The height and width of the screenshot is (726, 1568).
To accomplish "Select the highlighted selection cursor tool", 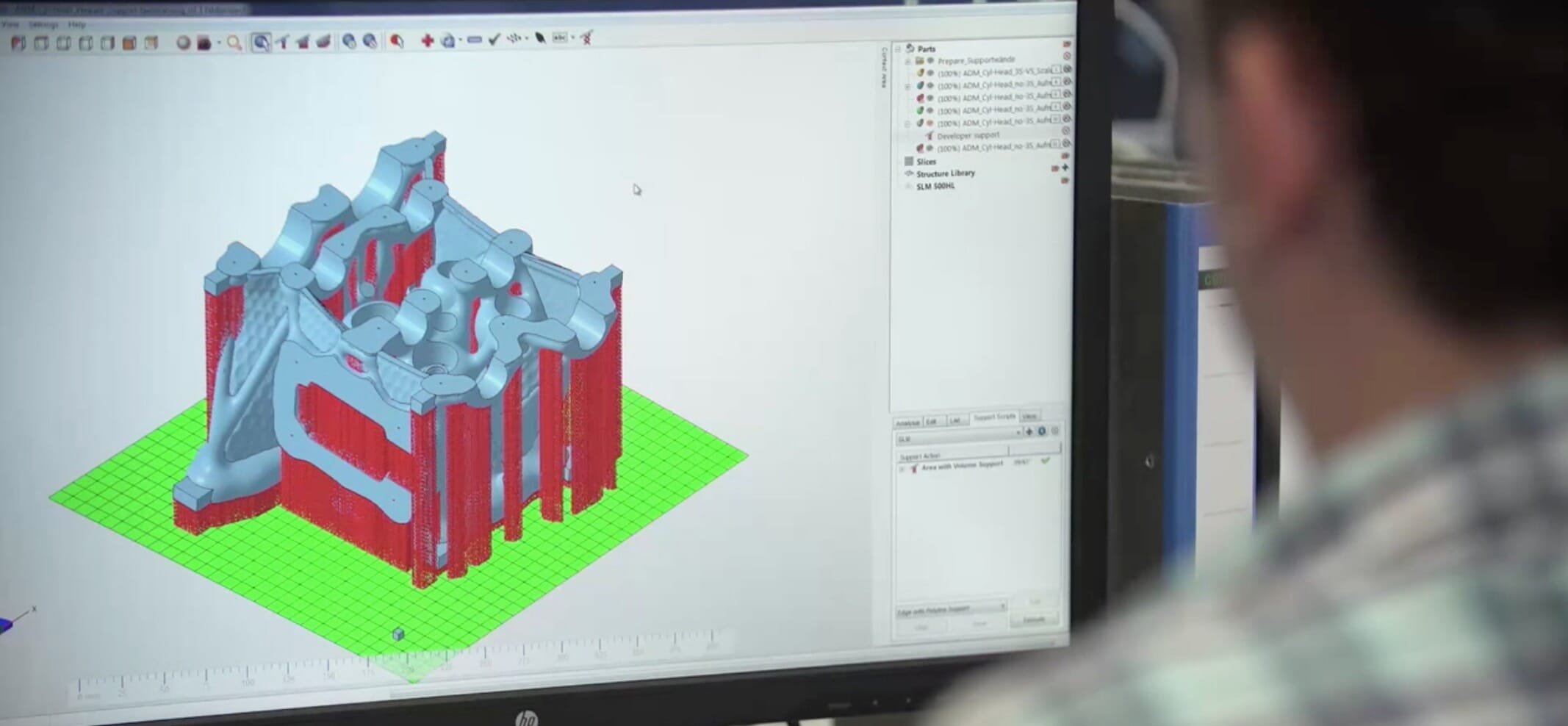I will coord(261,43).
